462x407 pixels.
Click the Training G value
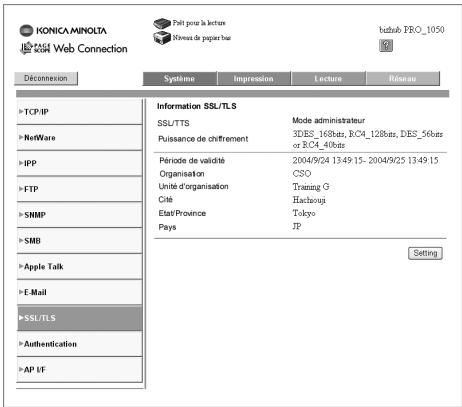(311, 187)
